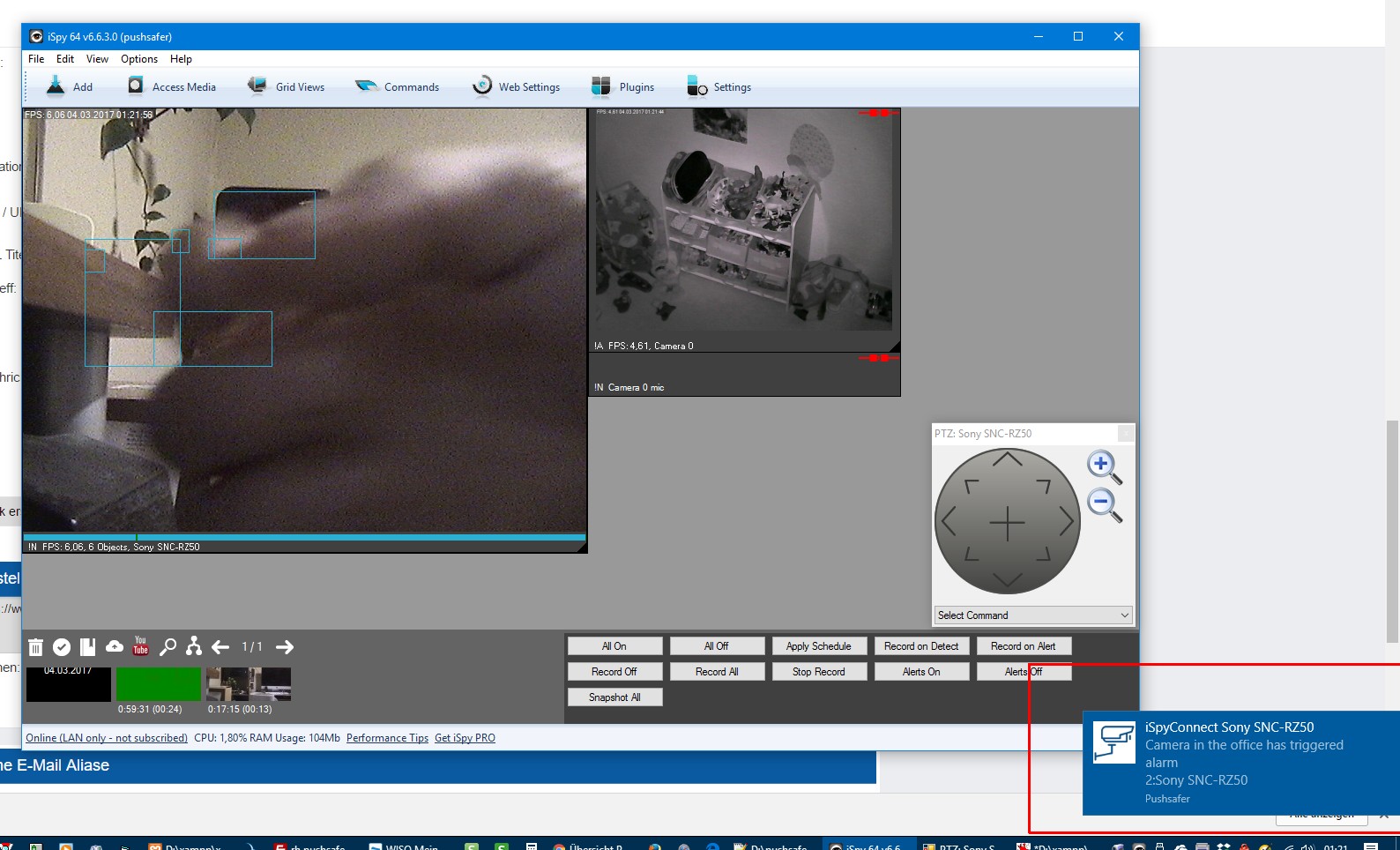Pan camera left with PTZ arrow
Viewport: 1400px width, 850px height.
coord(949,521)
